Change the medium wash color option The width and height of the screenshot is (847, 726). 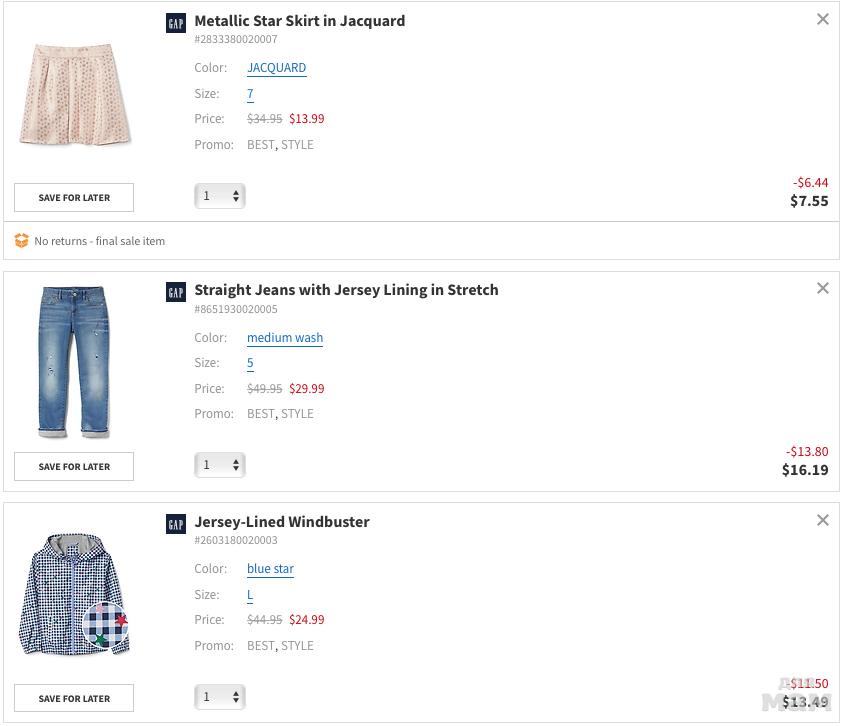click(285, 338)
